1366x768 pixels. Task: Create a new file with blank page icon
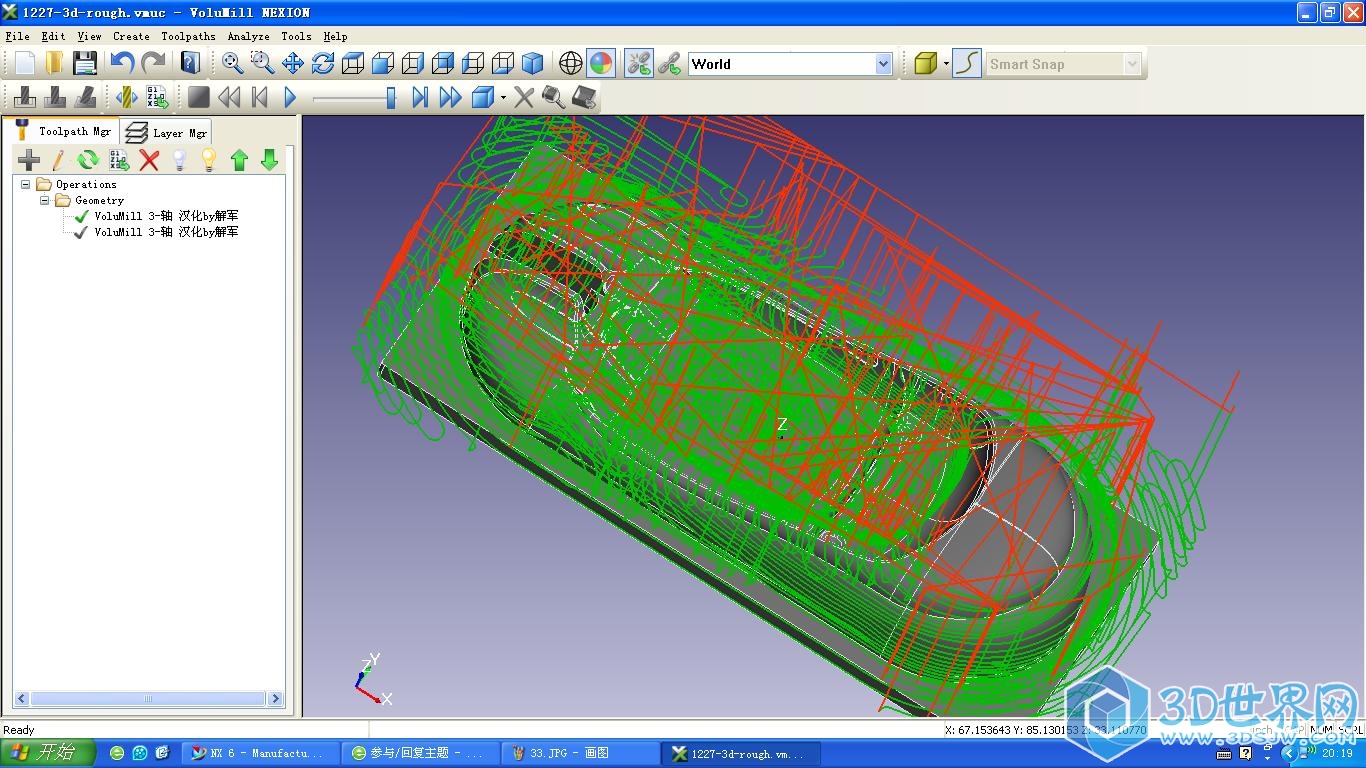[x=24, y=63]
